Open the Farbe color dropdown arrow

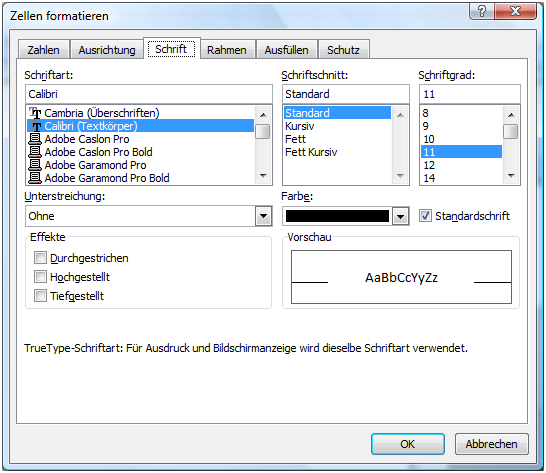[400, 217]
